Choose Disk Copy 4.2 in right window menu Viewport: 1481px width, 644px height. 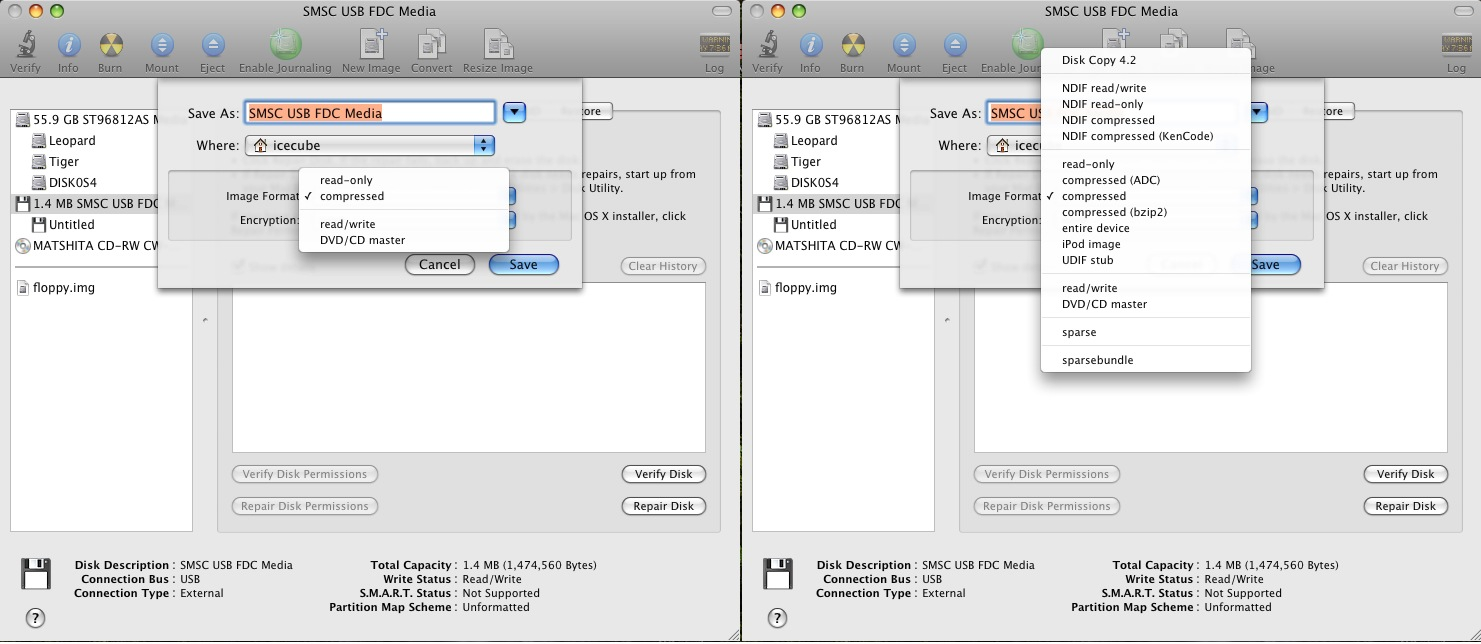click(1146, 60)
